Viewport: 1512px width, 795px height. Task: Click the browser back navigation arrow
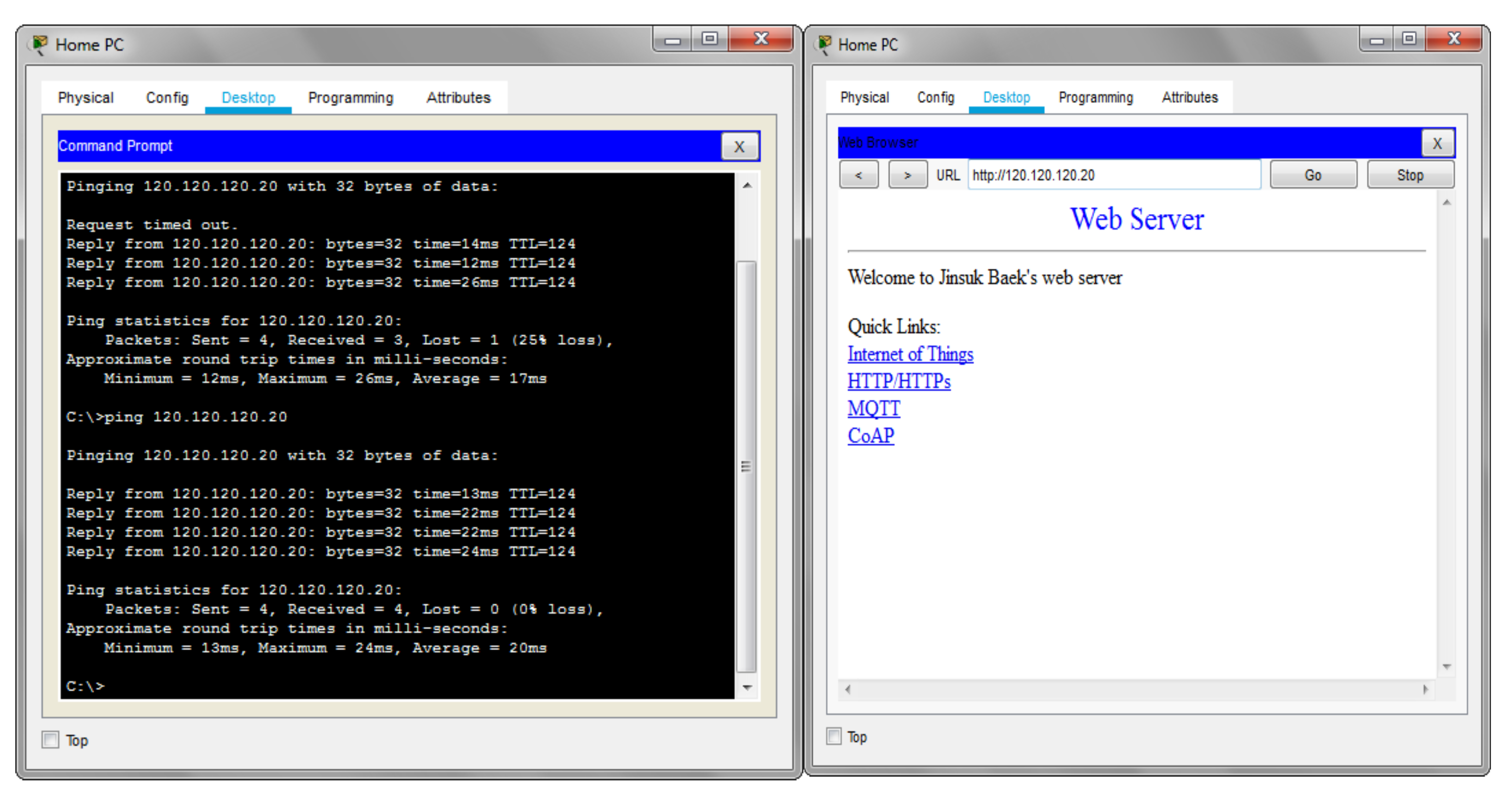(859, 174)
